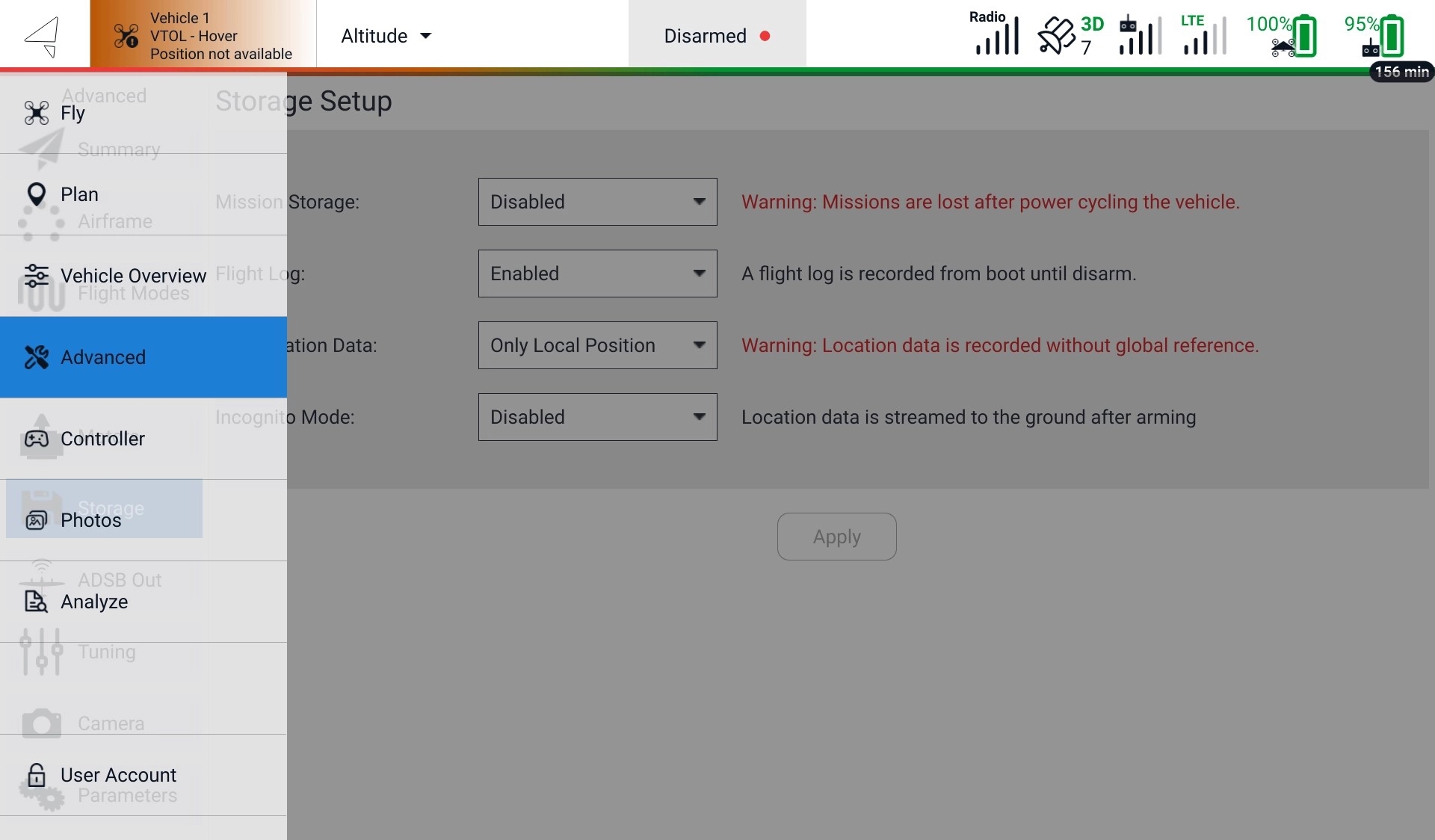The width and height of the screenshot is (1435, 840).
Task: Click the vehicle battery 100% icon
Action: pos(1283,35)
